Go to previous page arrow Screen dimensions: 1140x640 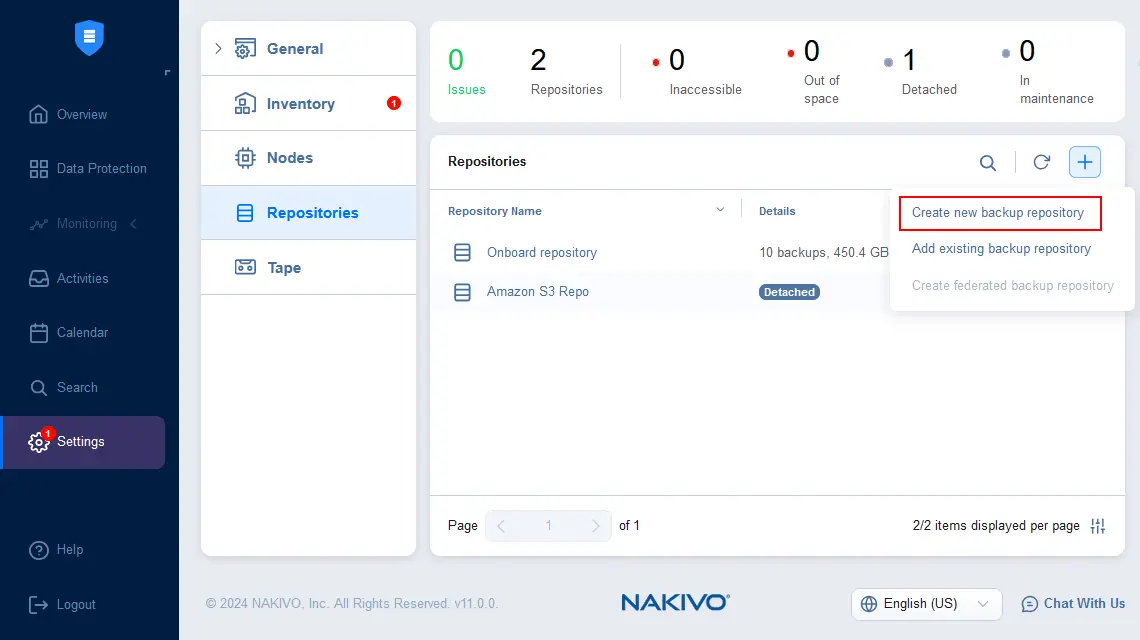(x=501, y=526)
